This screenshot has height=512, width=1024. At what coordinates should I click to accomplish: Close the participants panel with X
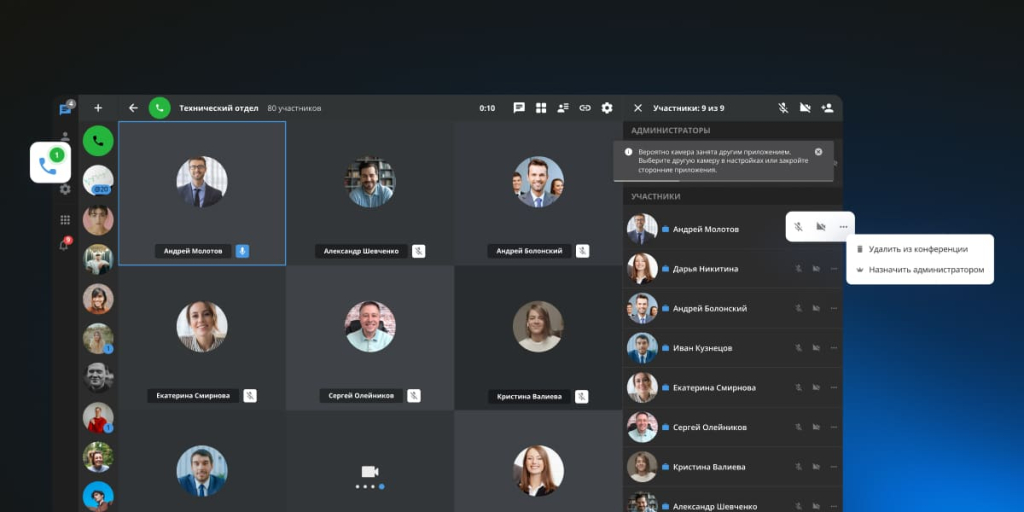[x=638, y=108]
